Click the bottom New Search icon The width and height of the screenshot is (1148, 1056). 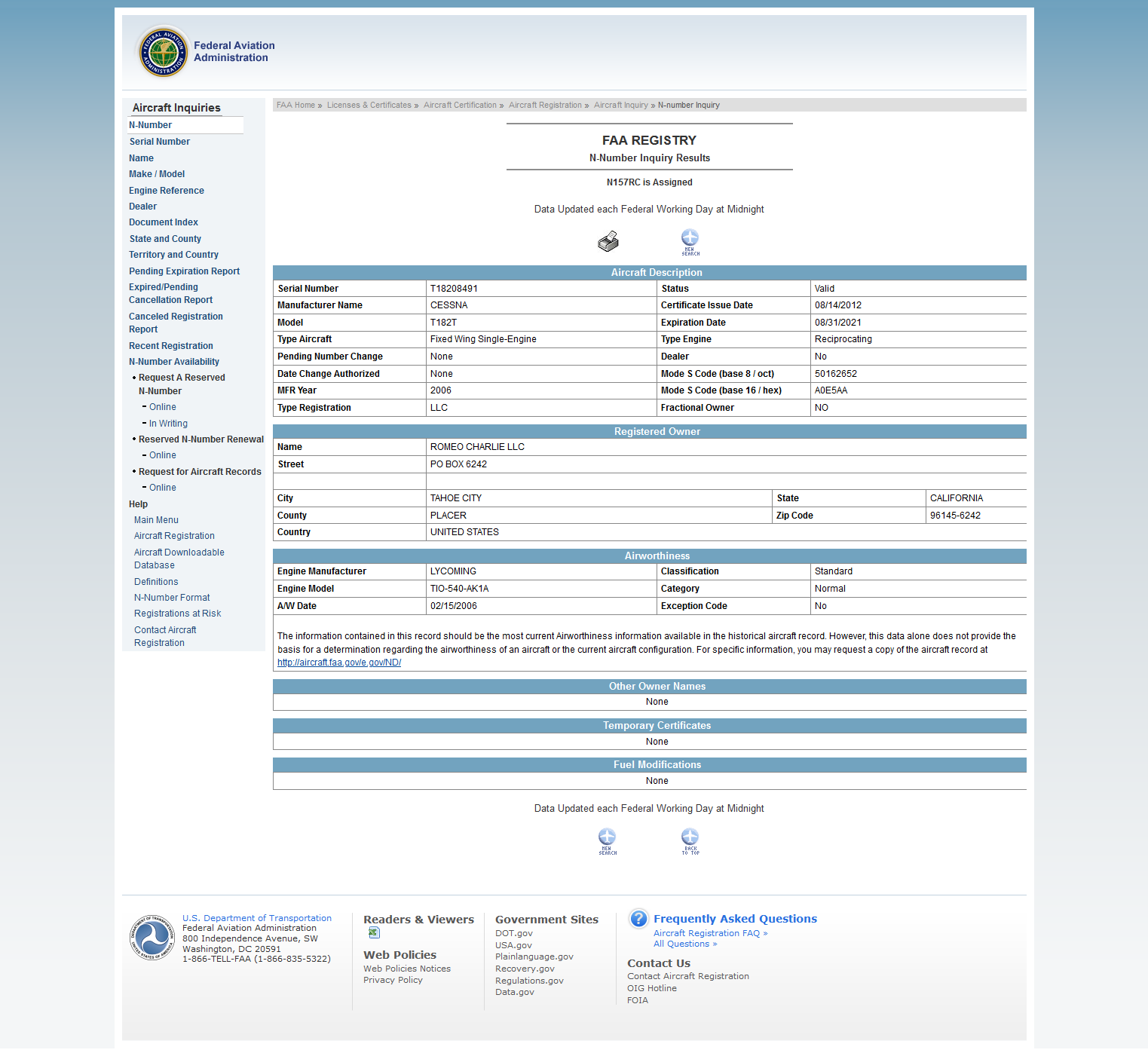608,841
